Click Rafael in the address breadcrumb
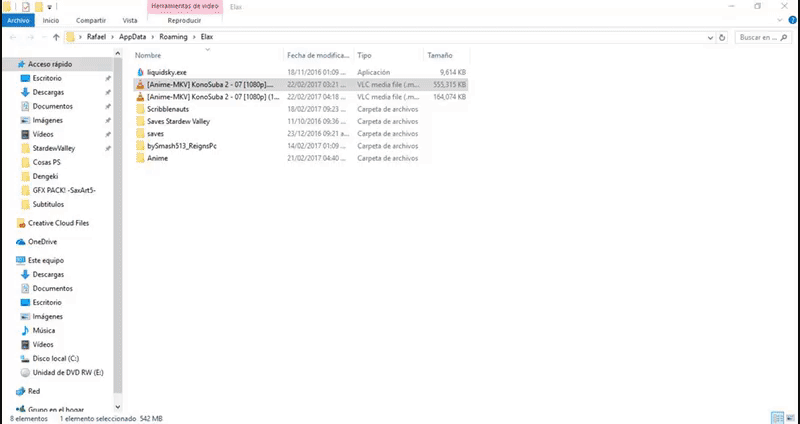Image resolution: width=800 pixels, height=424 pixels. [96, 37]
